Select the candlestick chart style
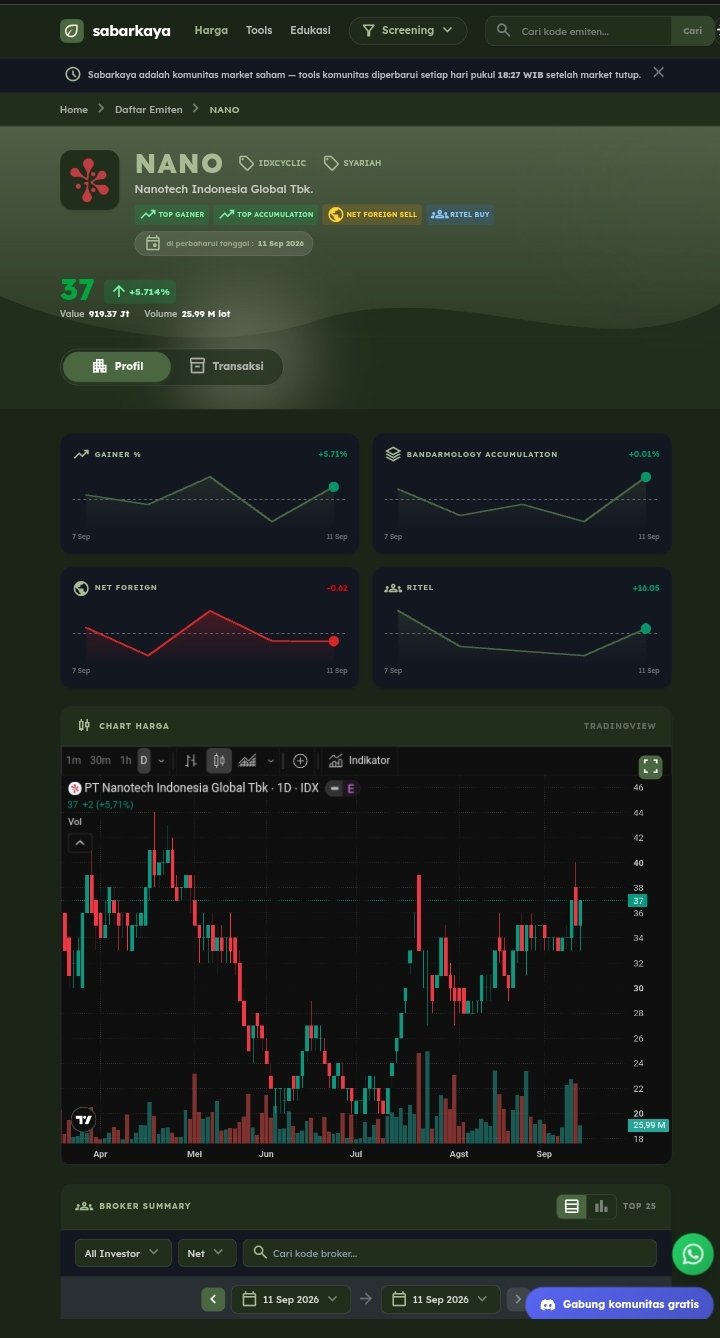The image size is (720, 1338). (219, 761)
